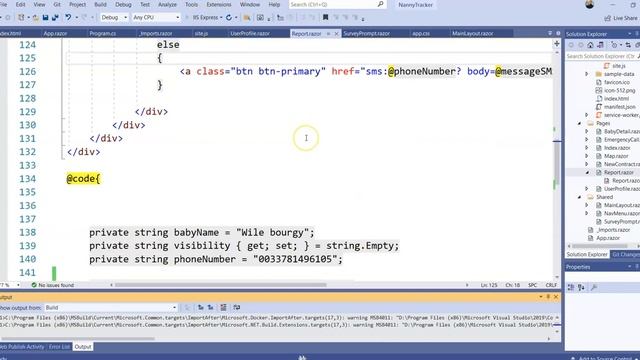The image size is (640, 360).
Task: Click Switch Views icon in Solution Explorer
Action: 600,45
